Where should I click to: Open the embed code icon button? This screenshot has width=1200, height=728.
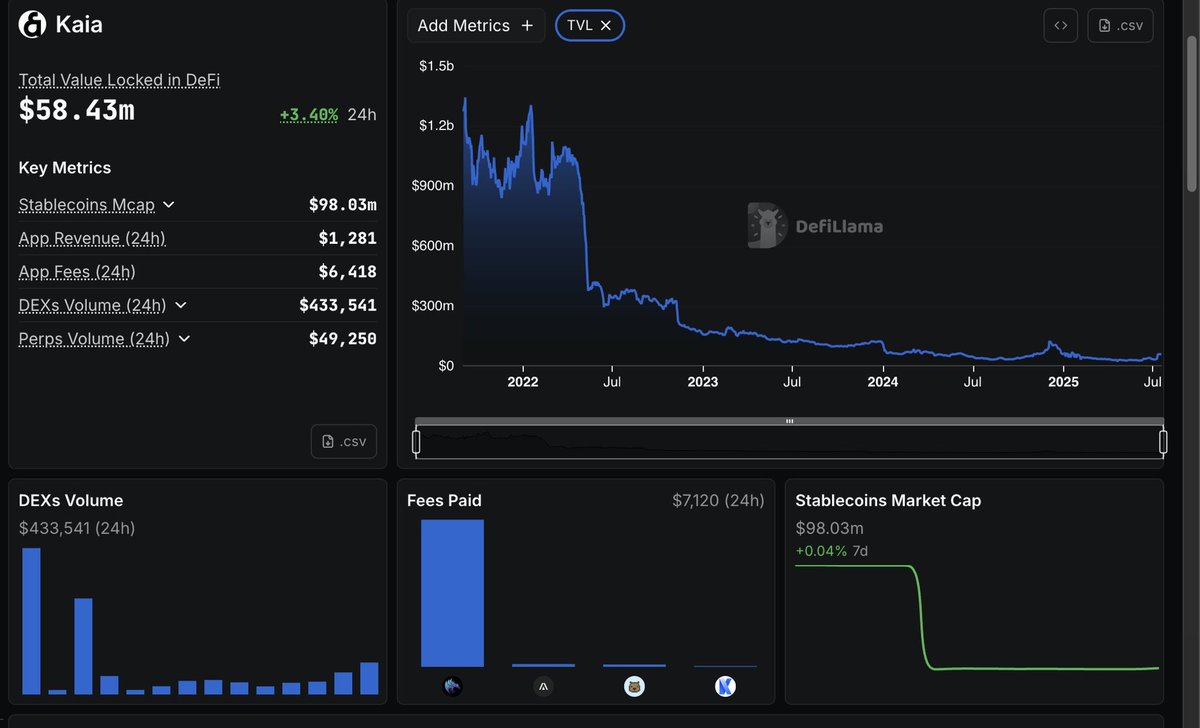pos(1061,25)
